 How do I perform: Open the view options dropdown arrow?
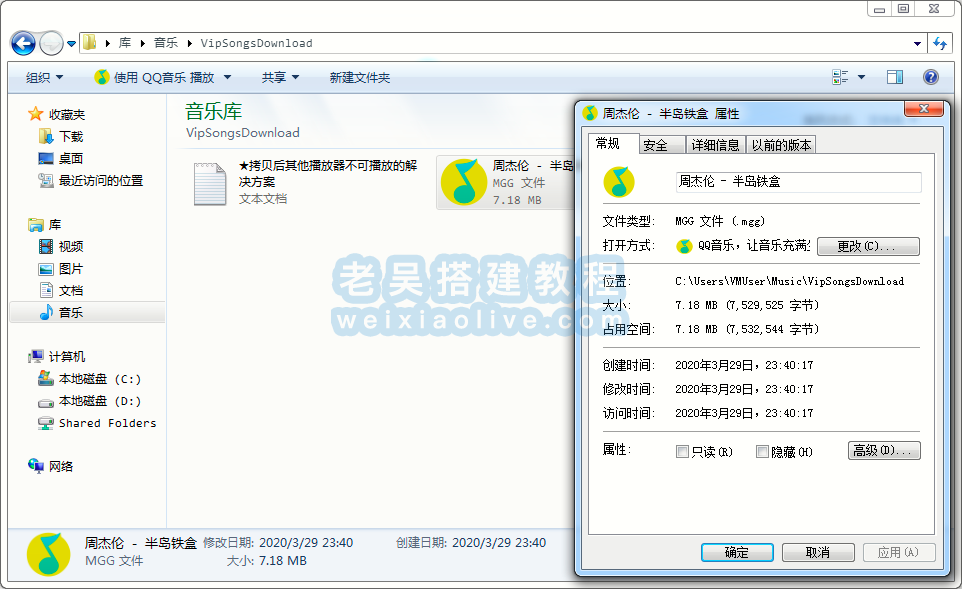(x=861, y=77)
